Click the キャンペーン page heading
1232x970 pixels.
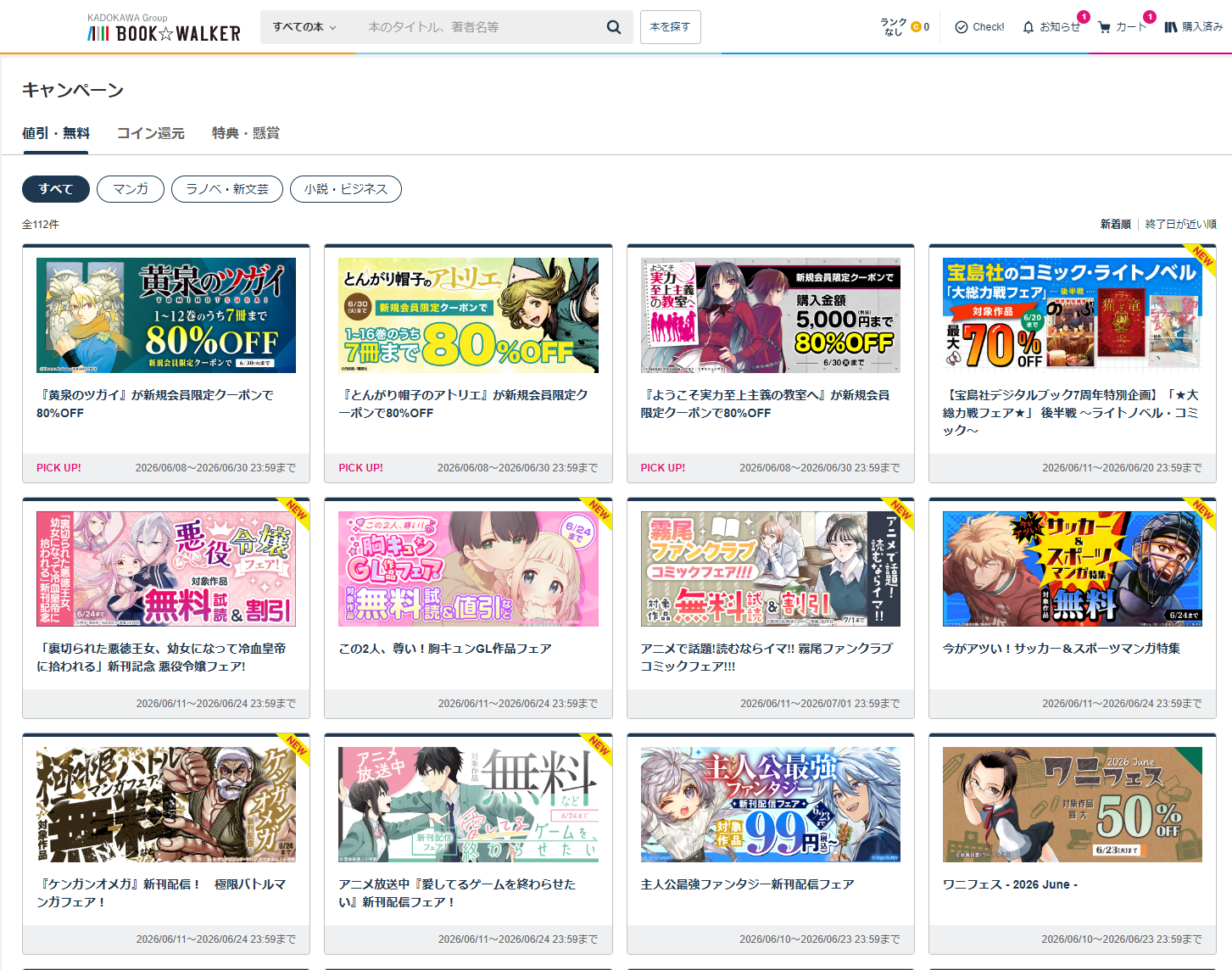(x=73, y=90)
